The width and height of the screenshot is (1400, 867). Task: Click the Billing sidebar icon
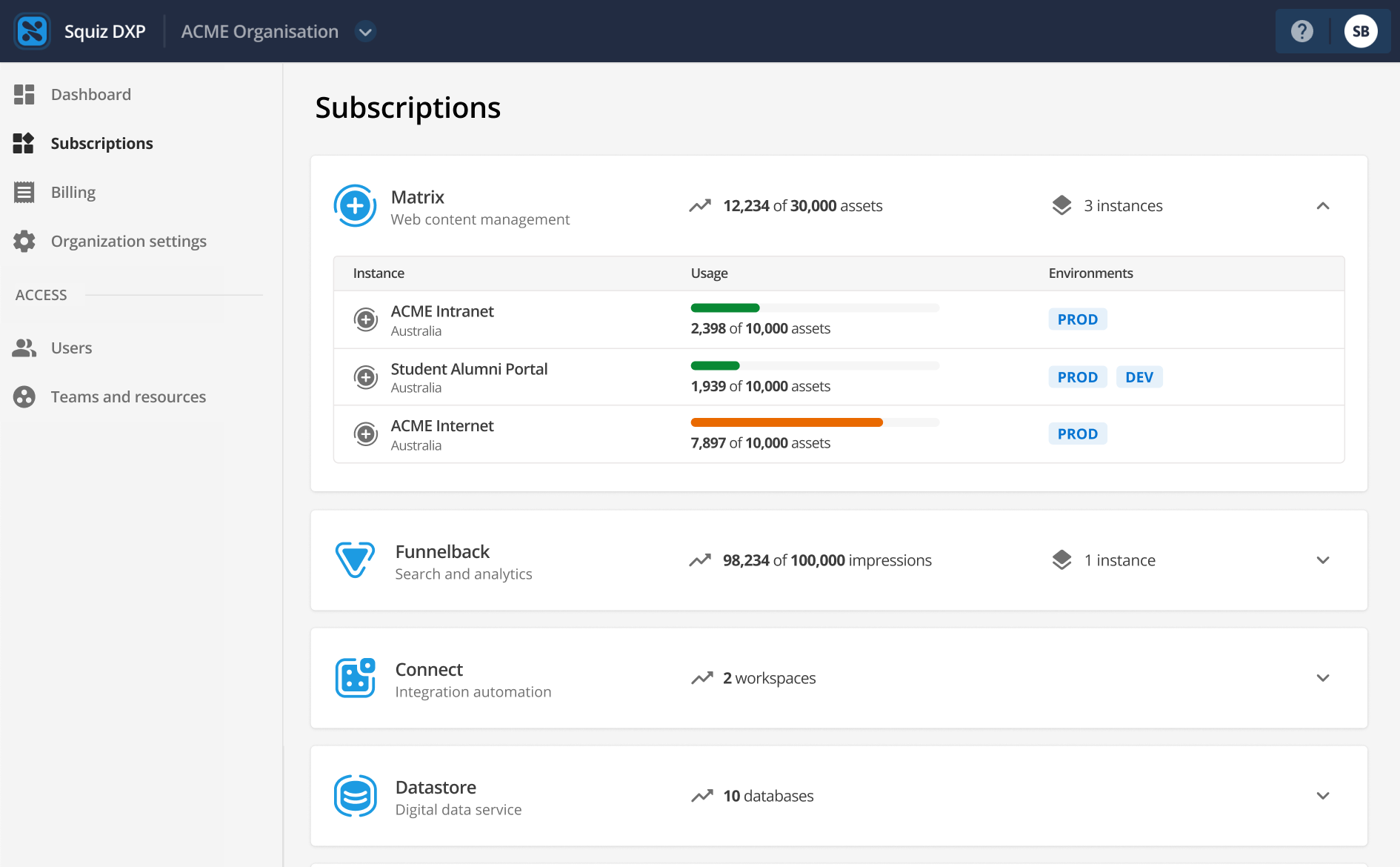[24, 192]
